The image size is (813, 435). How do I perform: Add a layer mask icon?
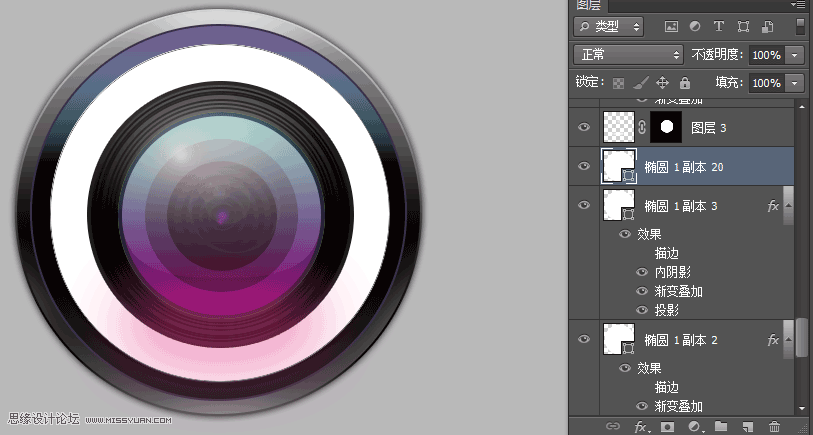point(668,427)
